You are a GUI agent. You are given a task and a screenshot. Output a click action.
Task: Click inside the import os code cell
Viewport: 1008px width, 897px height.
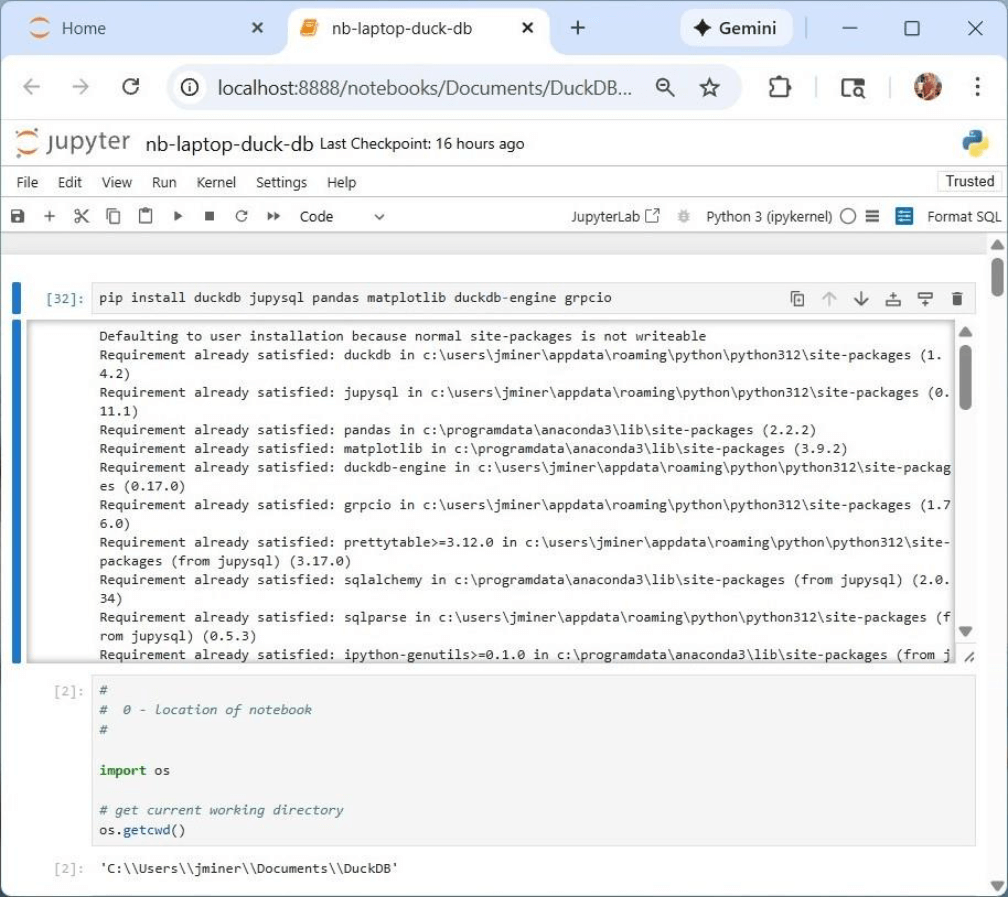click(x=534, y=760)
